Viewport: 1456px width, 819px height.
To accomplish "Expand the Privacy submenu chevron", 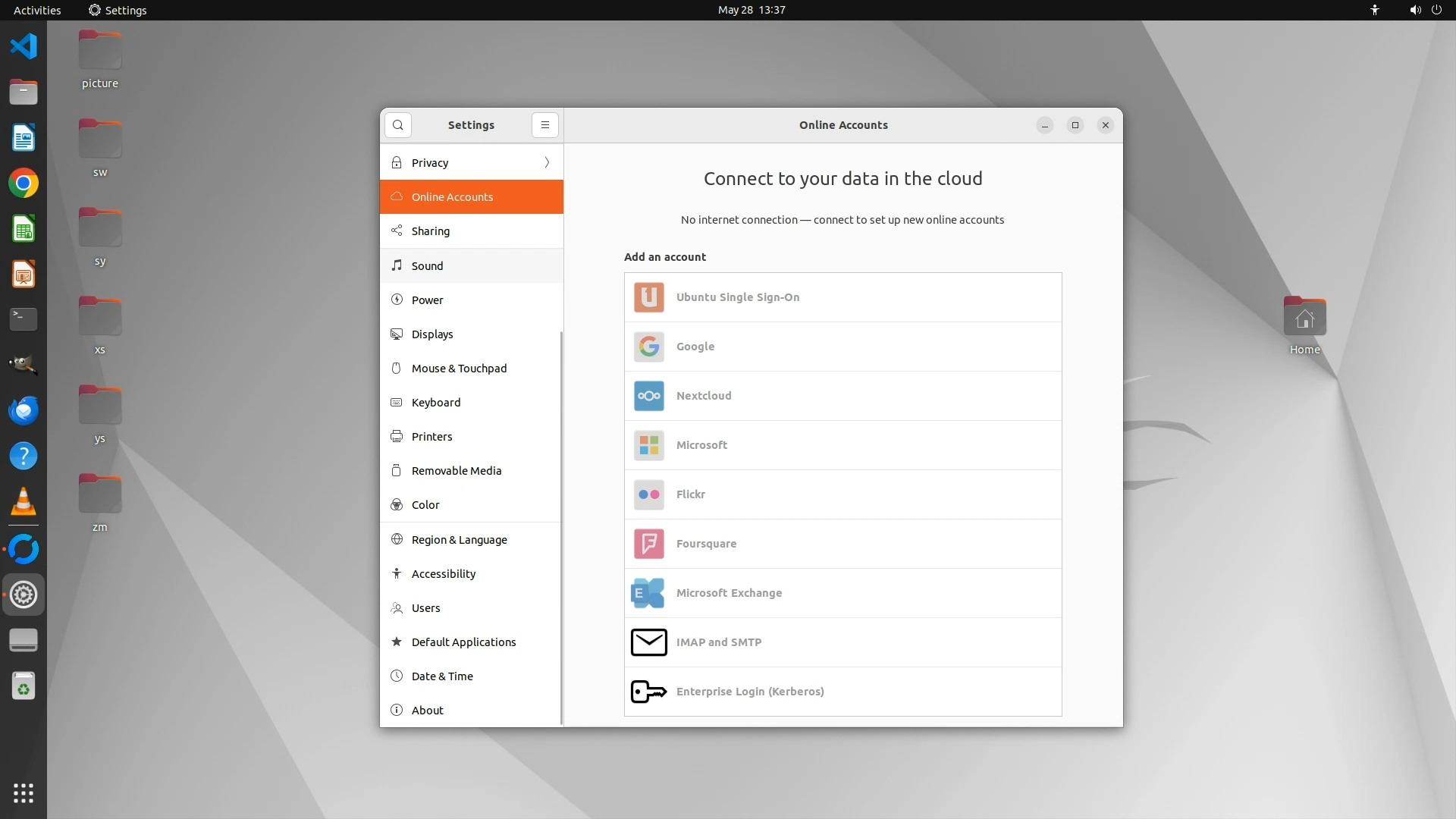I will [547, 163].
